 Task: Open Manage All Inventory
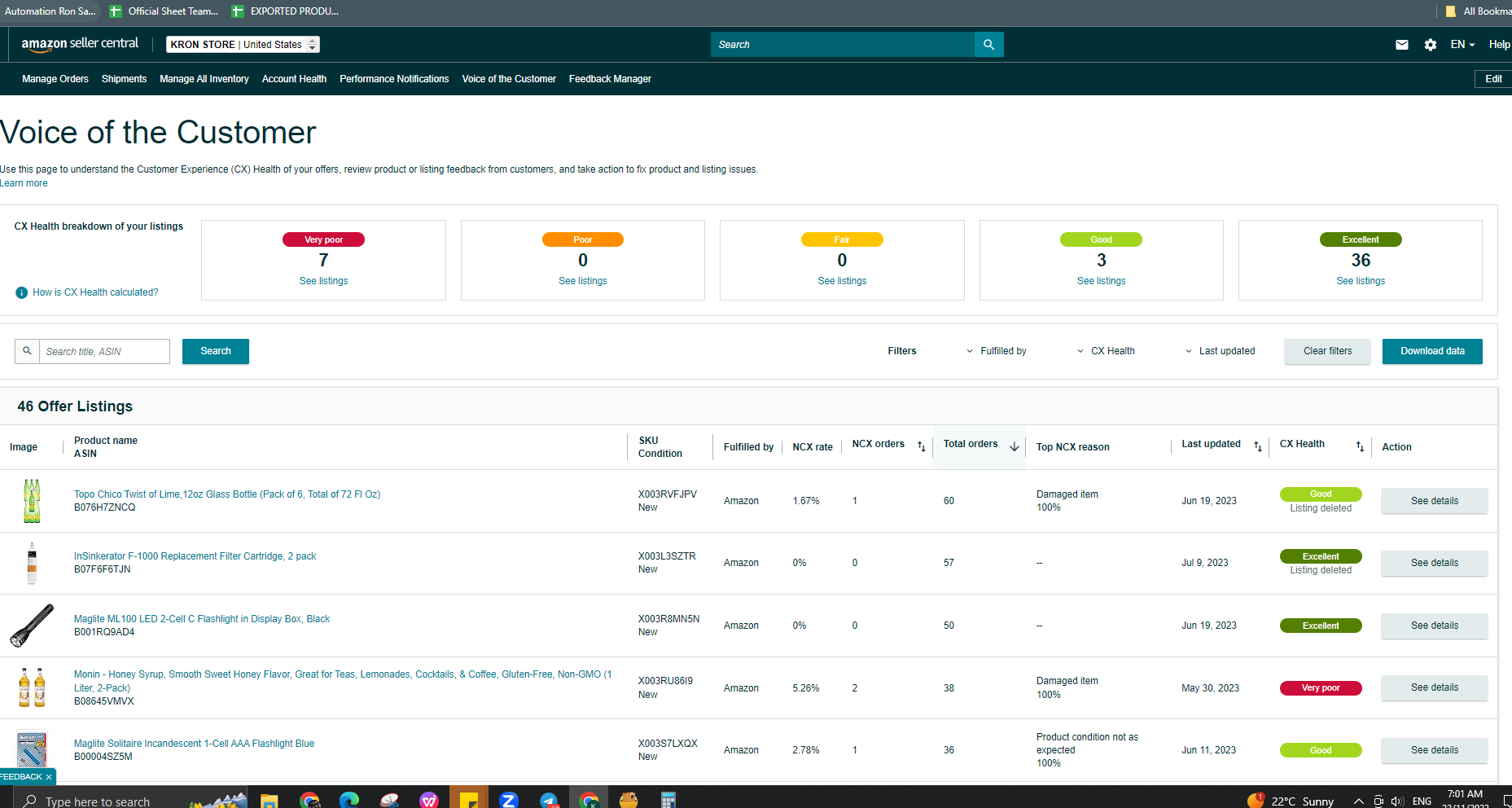204,79
